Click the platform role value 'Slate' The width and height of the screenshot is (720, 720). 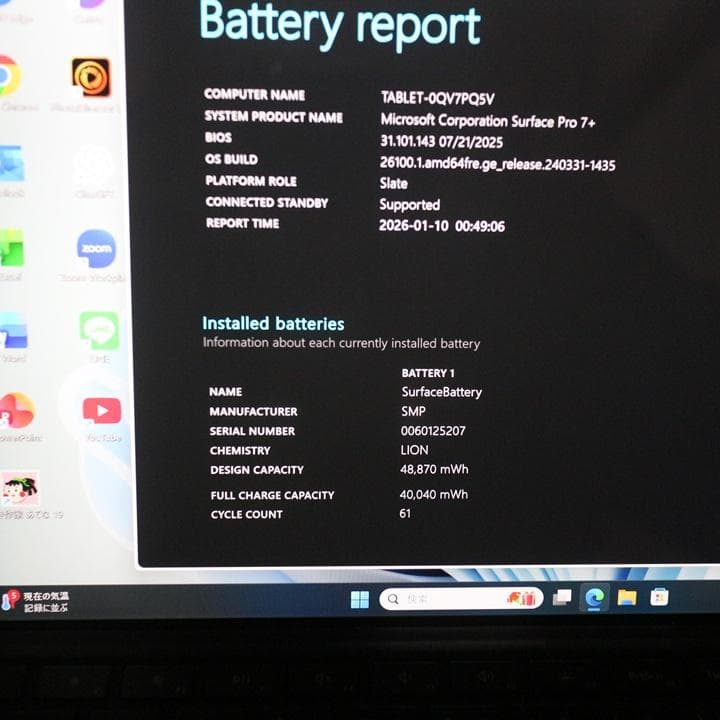pyautogui.click(x=394, y=184)
